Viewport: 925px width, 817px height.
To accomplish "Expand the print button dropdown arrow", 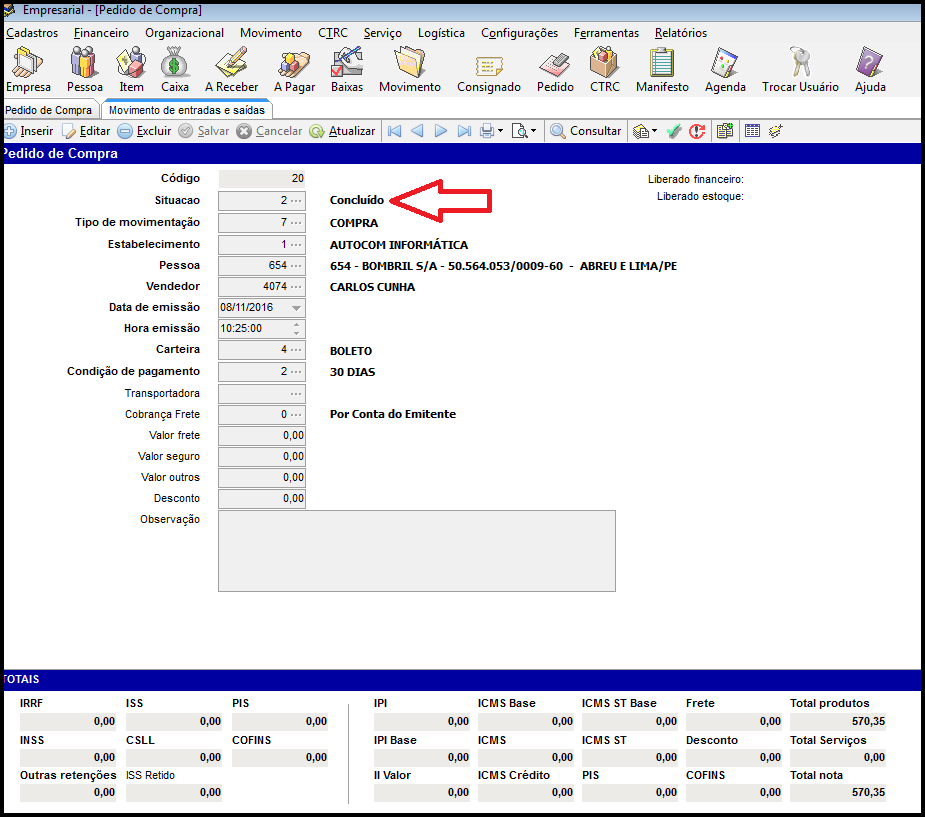I will click(x=500, y=131).
